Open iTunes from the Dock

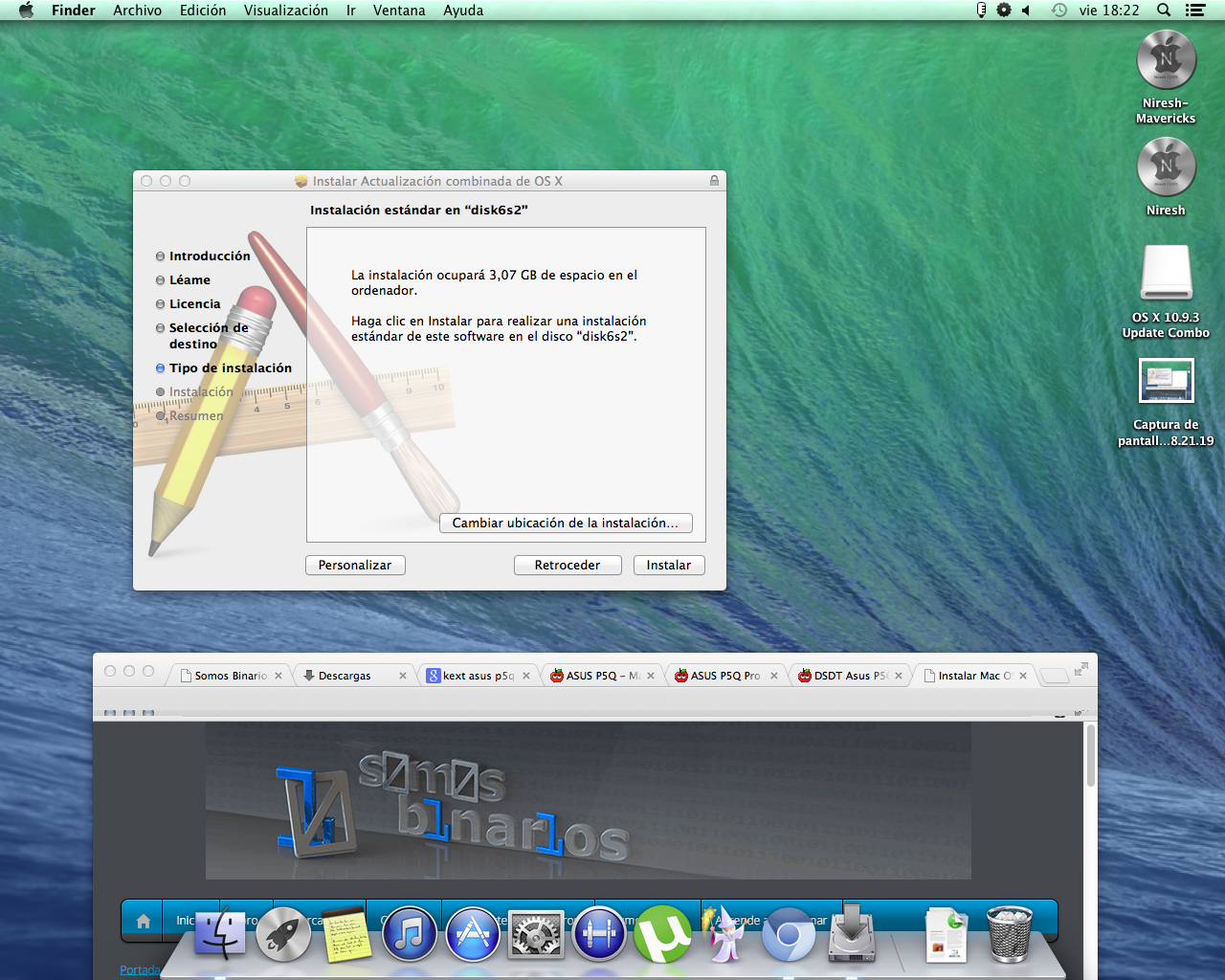410,934
